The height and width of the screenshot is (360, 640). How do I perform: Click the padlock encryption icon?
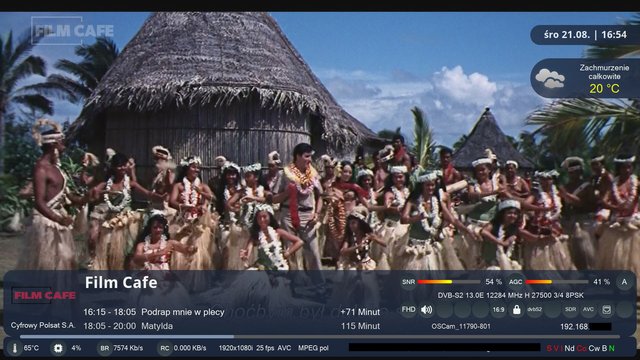[x=516, y=310]
